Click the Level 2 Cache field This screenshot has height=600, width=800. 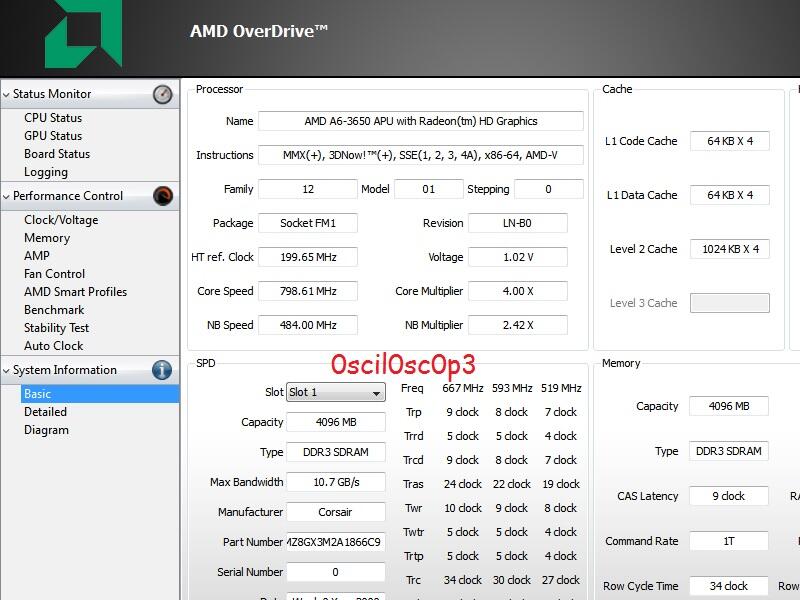coord(730,249)
